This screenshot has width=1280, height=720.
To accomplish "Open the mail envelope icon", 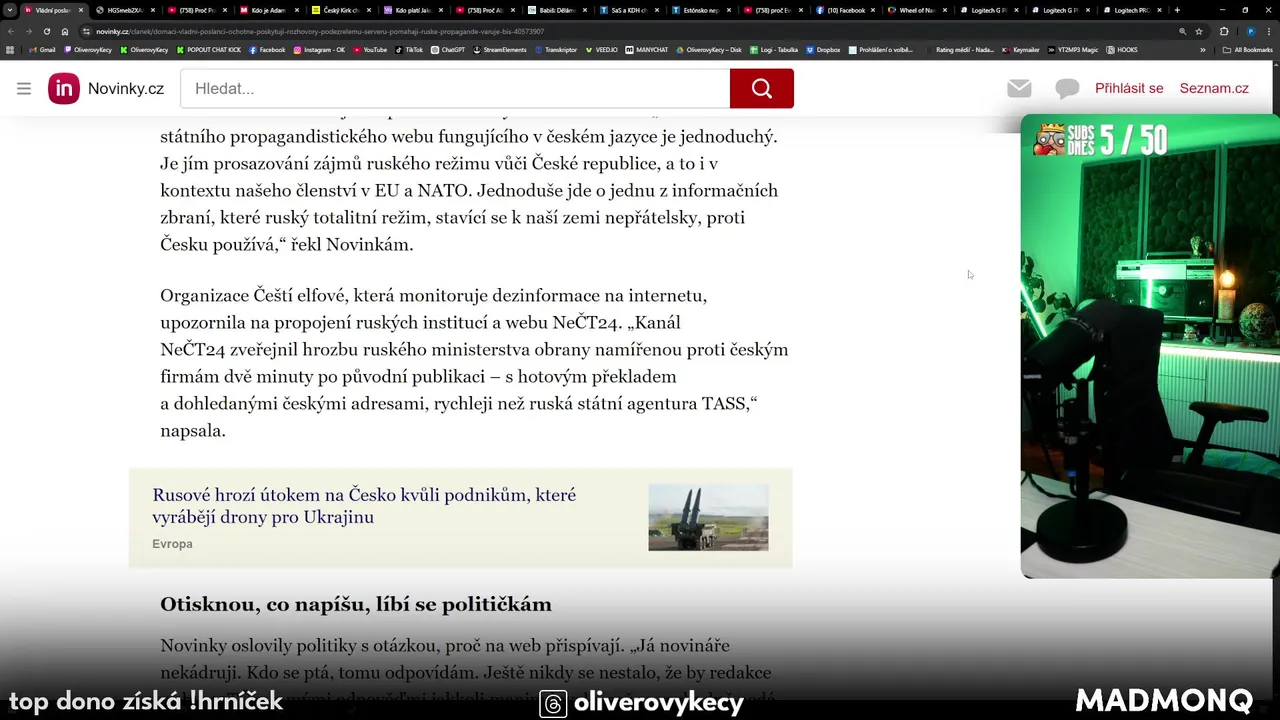I will (1019, 88).
